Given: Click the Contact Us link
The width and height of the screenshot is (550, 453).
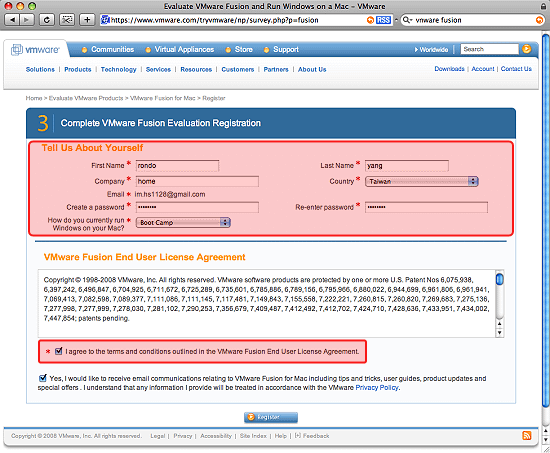Looking at the screenshot, I should (x=516, y=69).
